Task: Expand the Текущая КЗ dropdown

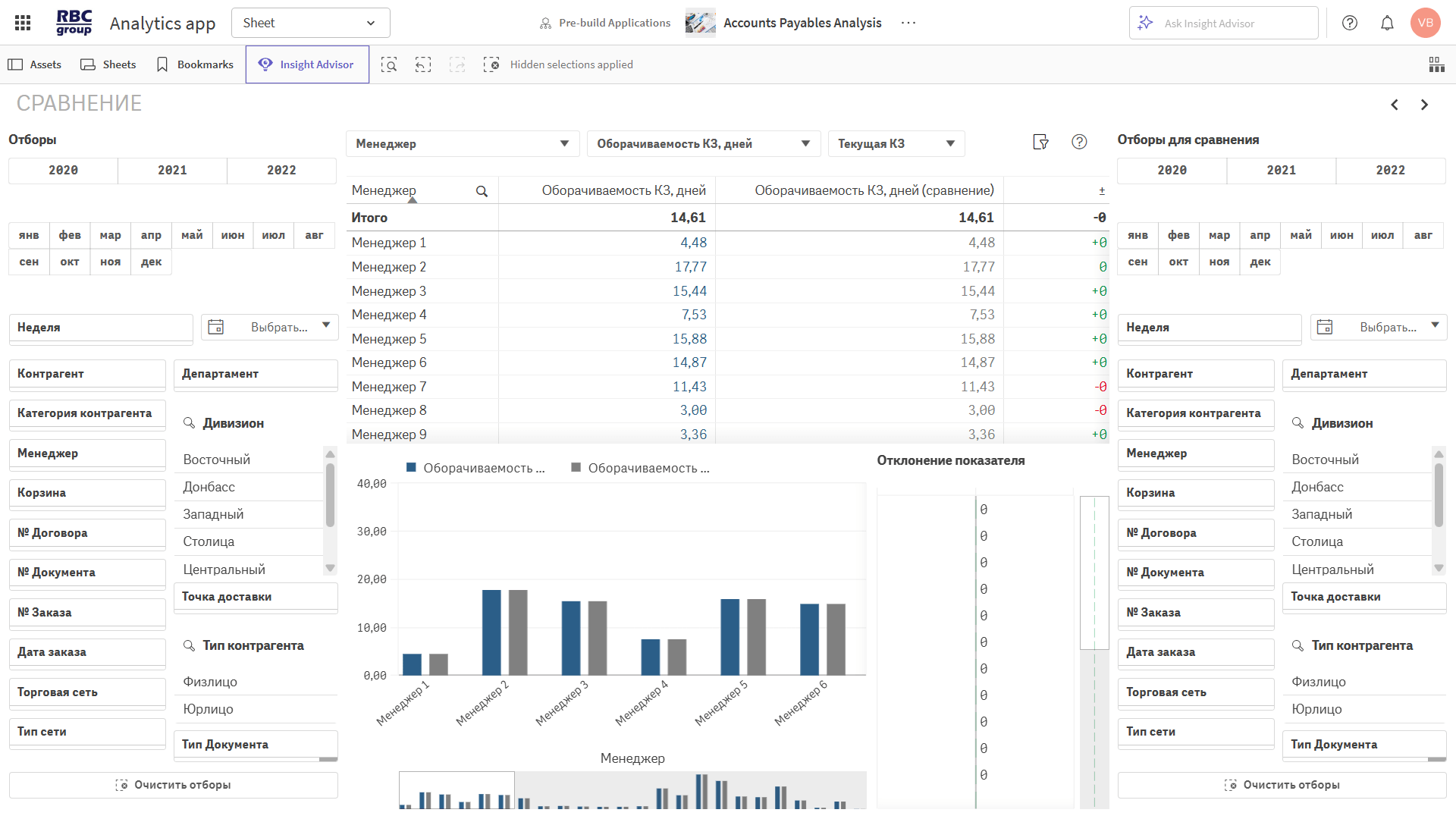Action: point(896,143)
